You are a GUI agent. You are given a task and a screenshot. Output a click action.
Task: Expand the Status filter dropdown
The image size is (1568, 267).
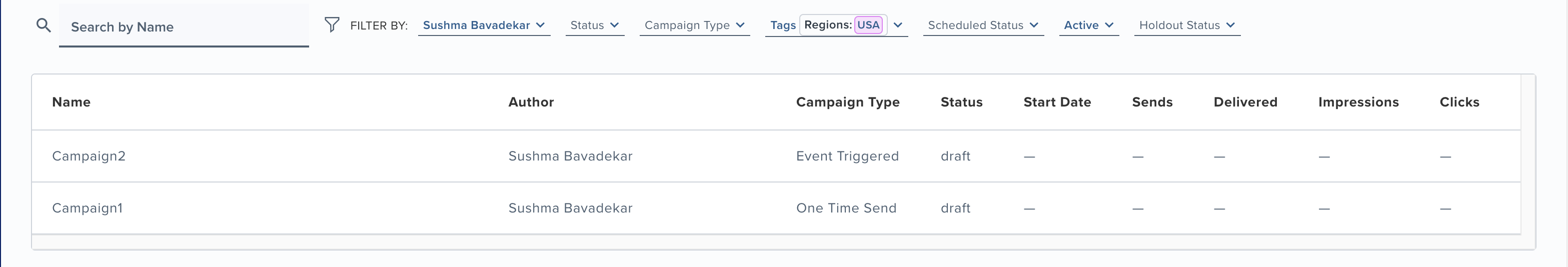tap(595, 25)
